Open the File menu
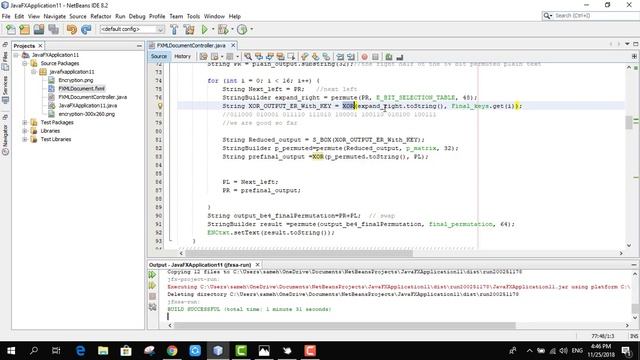Image resolution: width=640 pixels, height=360 pixels. pos(6,16)
